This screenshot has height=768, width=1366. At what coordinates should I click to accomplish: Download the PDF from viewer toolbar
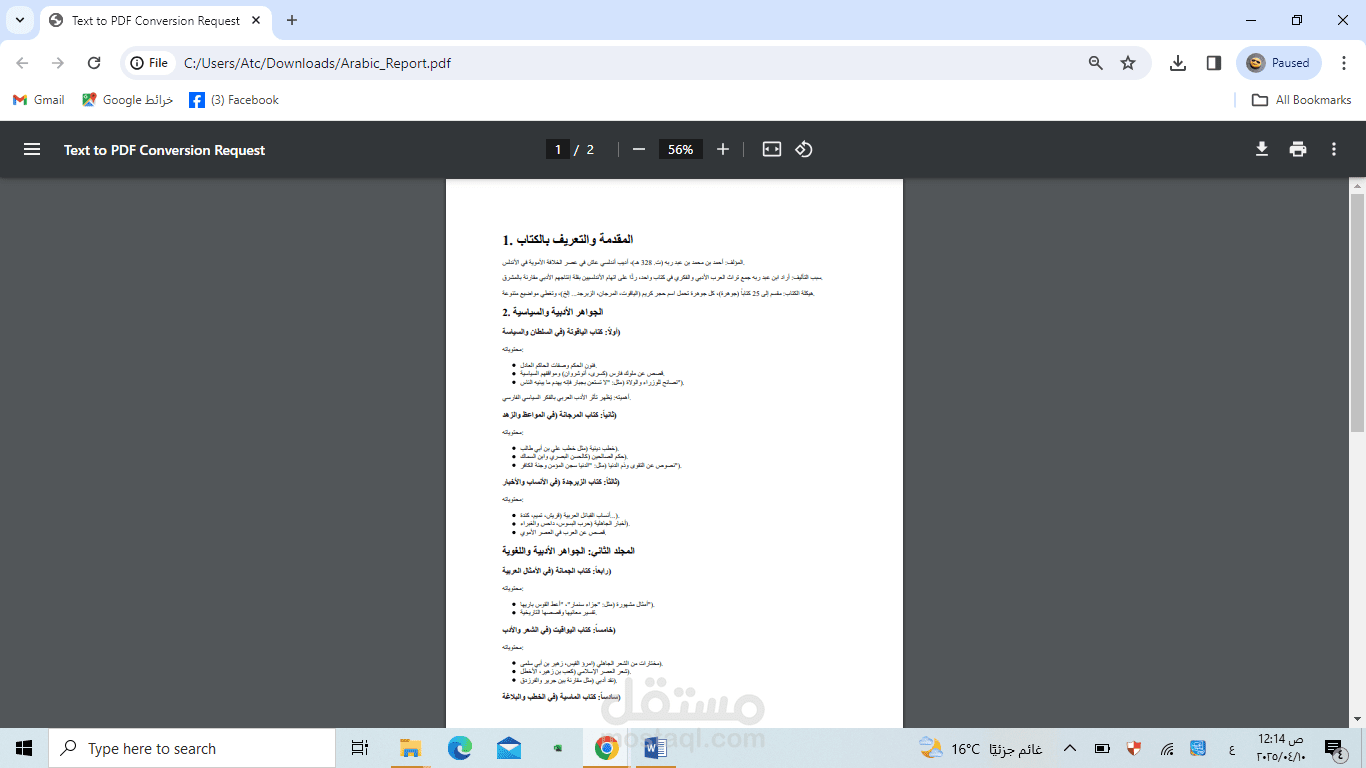point(1262,149)
